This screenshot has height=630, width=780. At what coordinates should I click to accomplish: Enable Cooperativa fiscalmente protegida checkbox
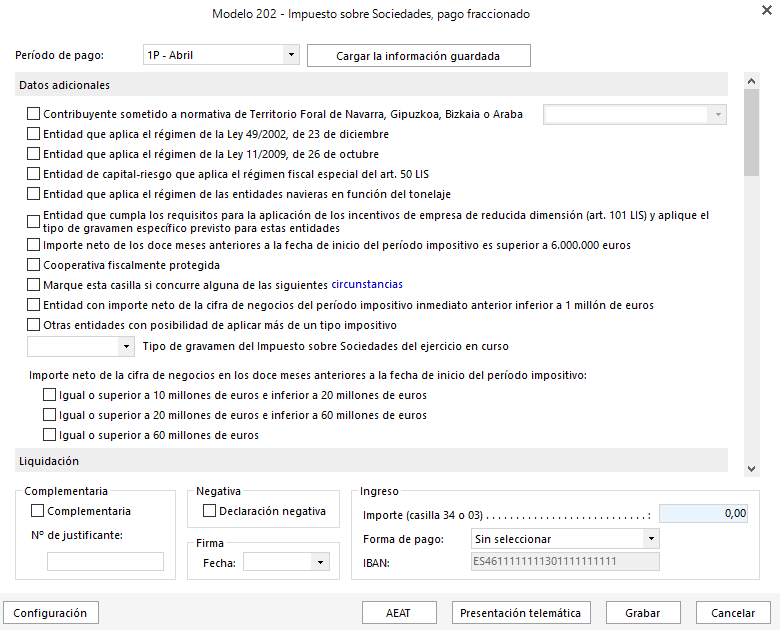coord(33,265)
